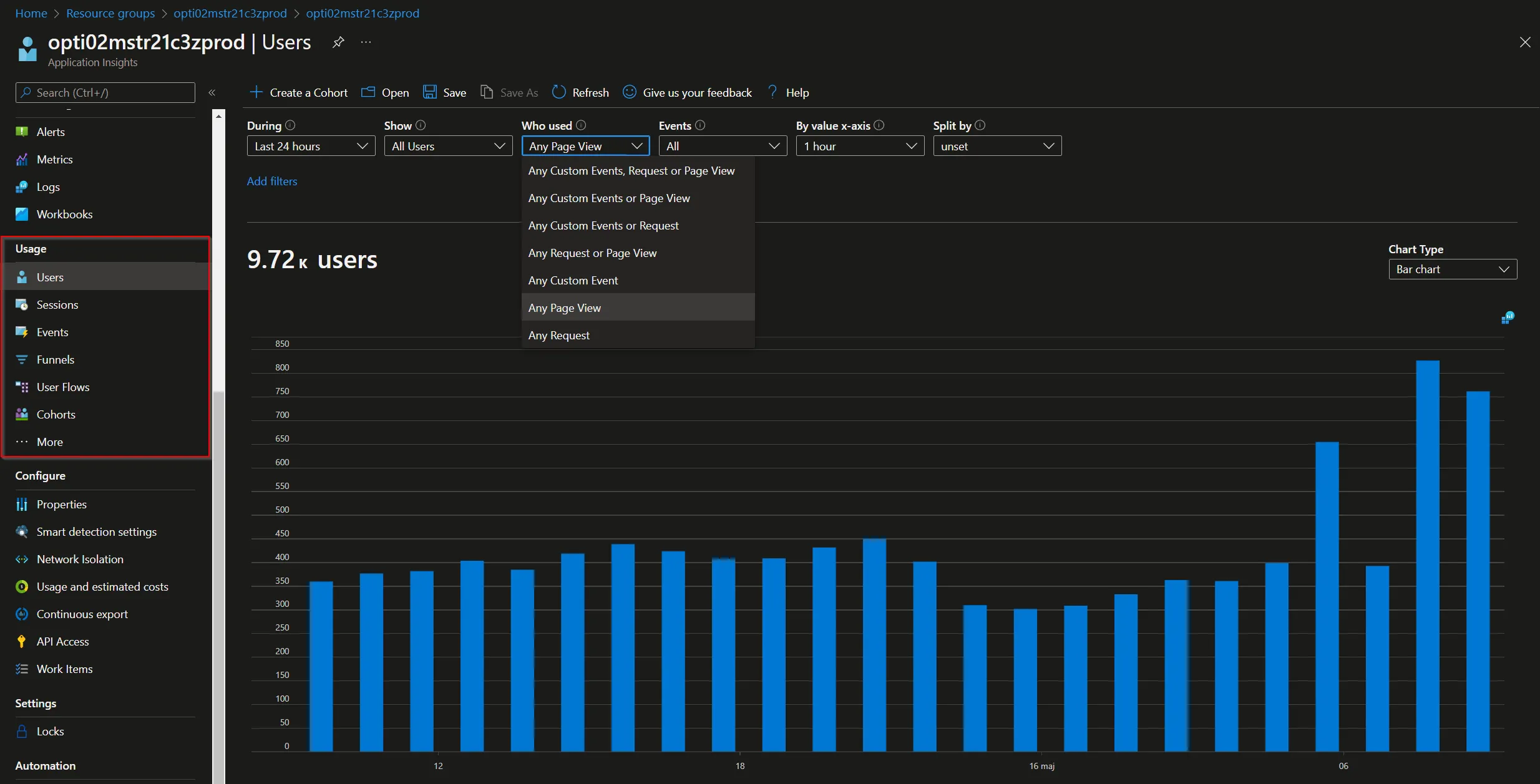Click the Help button
Image resolution: width=1540 pixels, height=784 pixels.
pyautogui.click(x=788, y=92)
